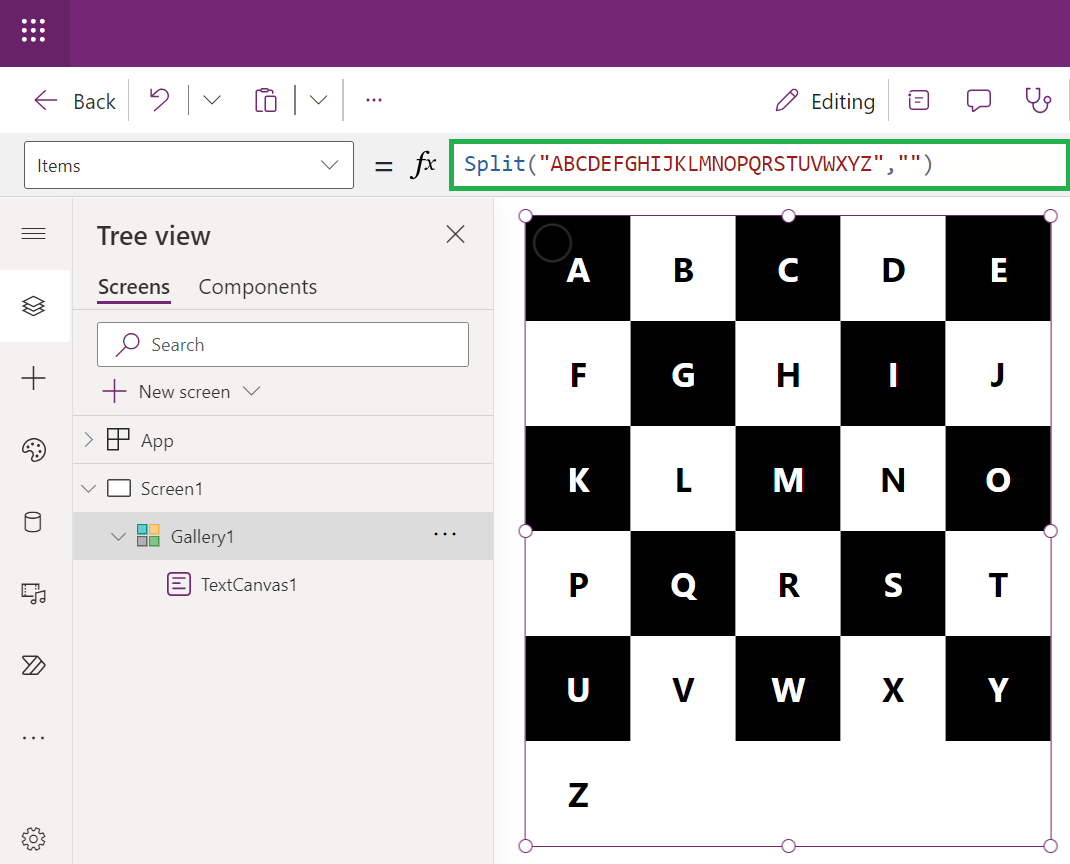The image size is (1070, 864).
Task: Select the gallery cell with letter X
Action: tap(893, 689)
